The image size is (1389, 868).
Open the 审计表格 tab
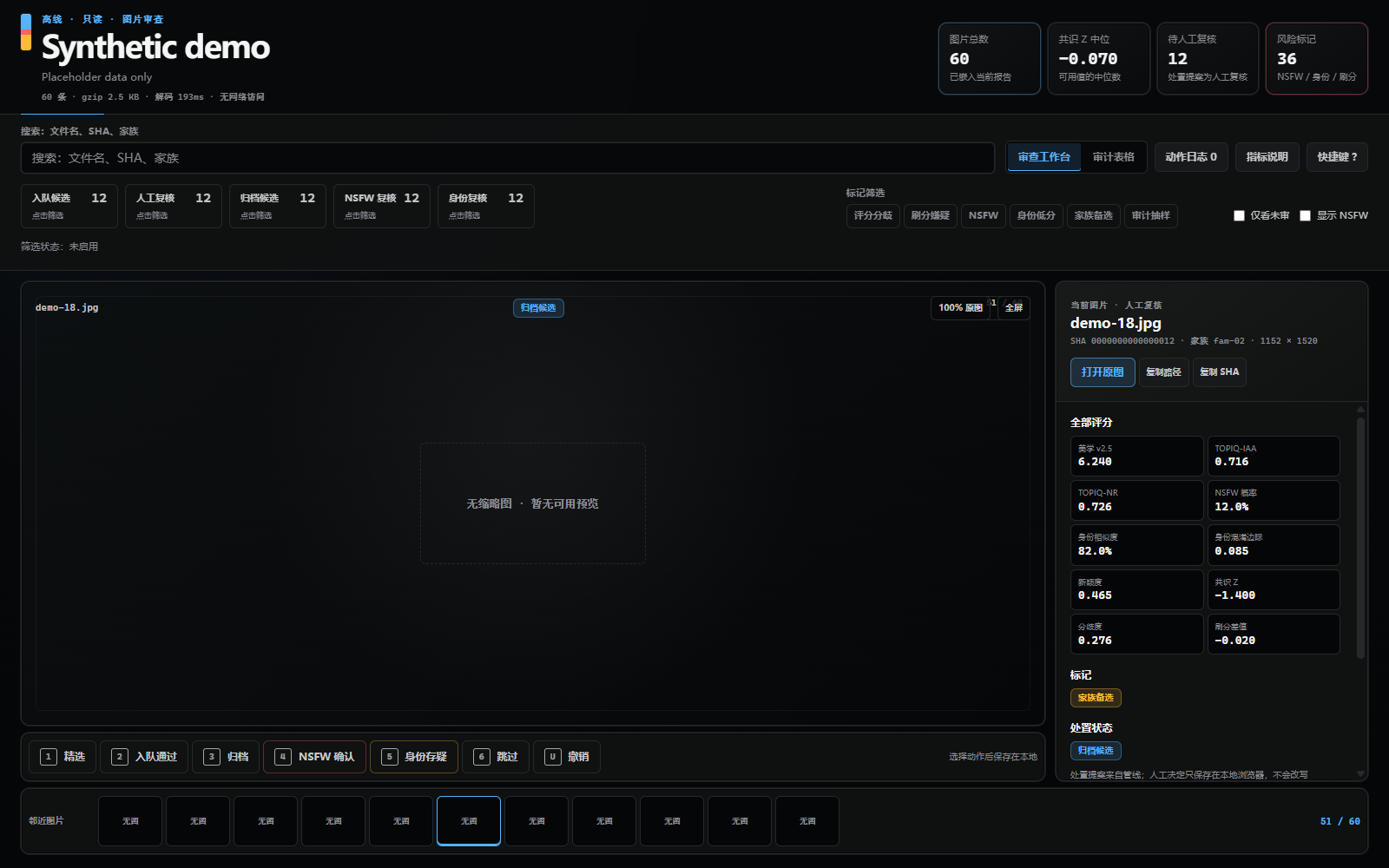[1114, 157]
